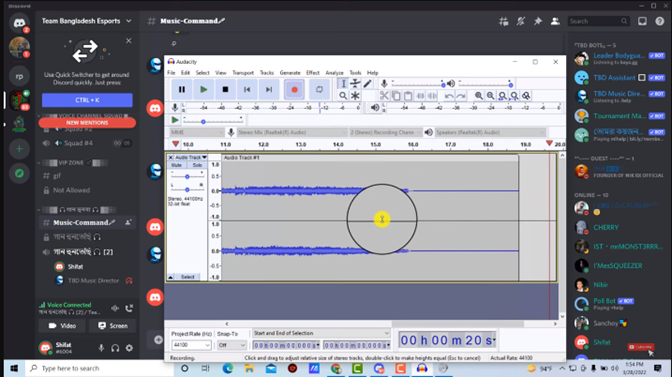Select the Envelope tool
672x377 pixels.
(355, 84)
